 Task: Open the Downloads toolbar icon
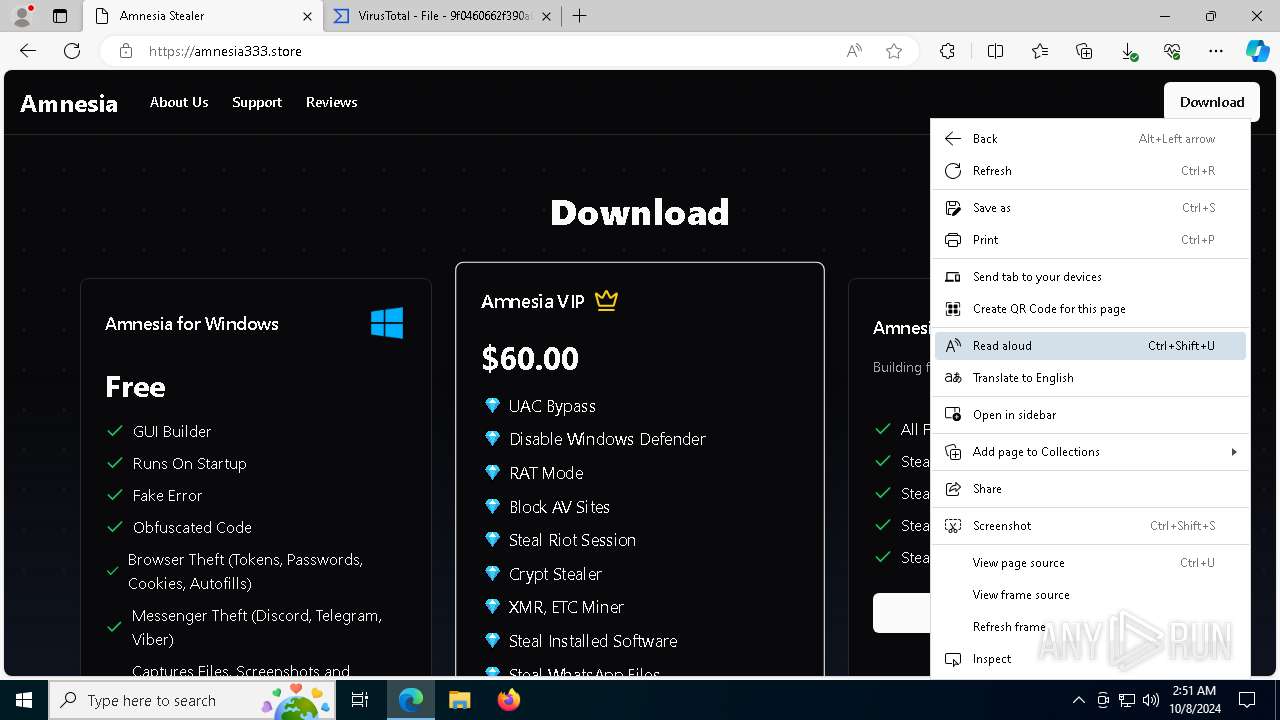point(1128,51)
